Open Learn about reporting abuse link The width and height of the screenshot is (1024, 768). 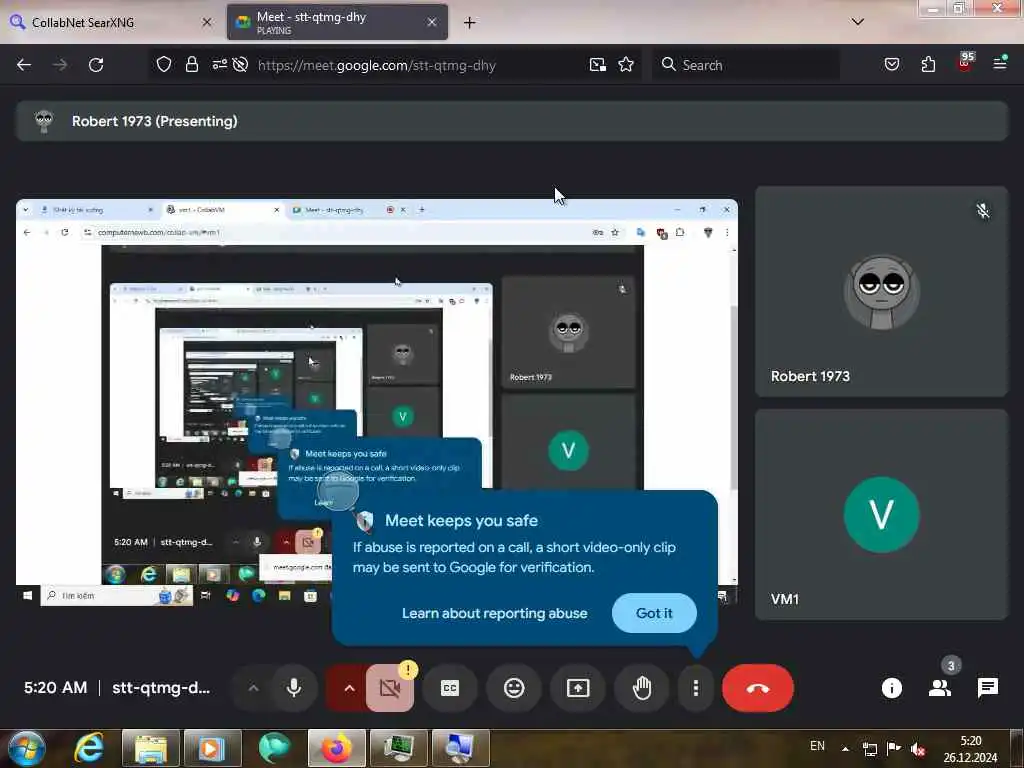494,613
